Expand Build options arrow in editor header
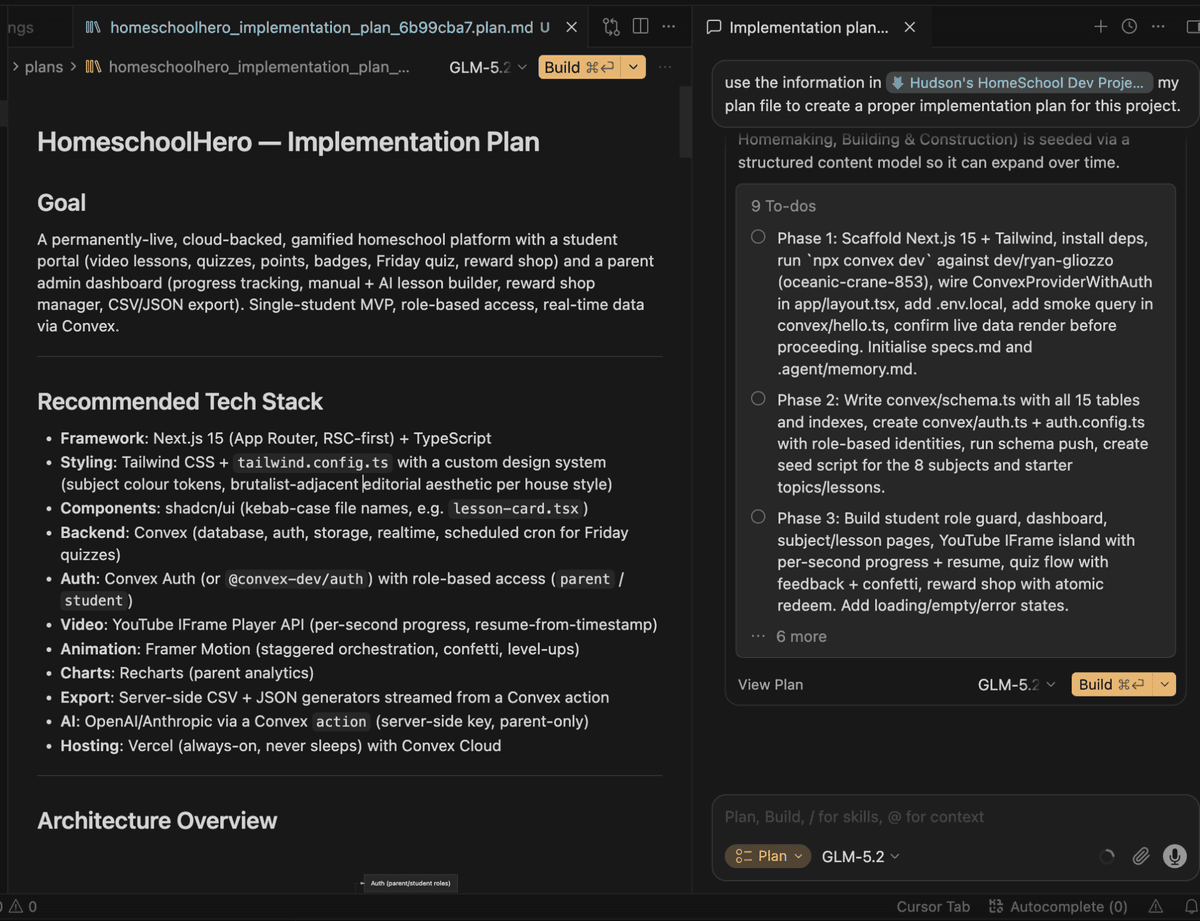Viewport: 1200px width, 921px height. pos(633,67)
